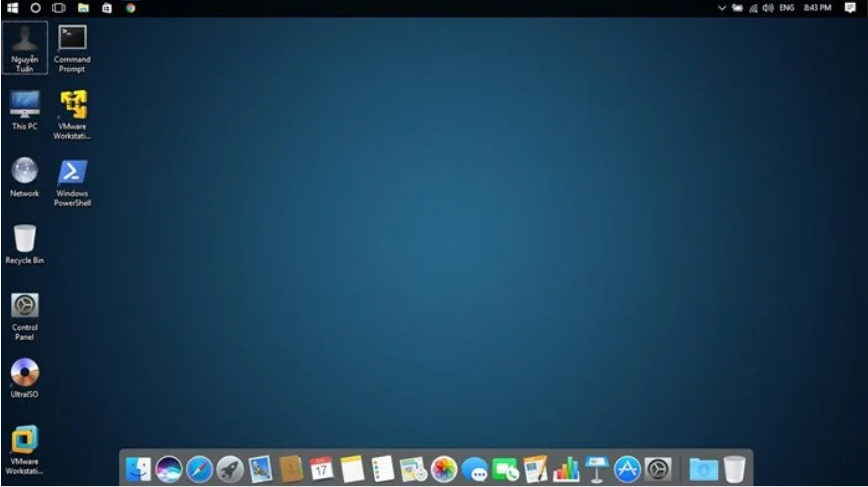Open the Maps icon in dock
The image size is (868, 487).
click(x=413, y=469)
